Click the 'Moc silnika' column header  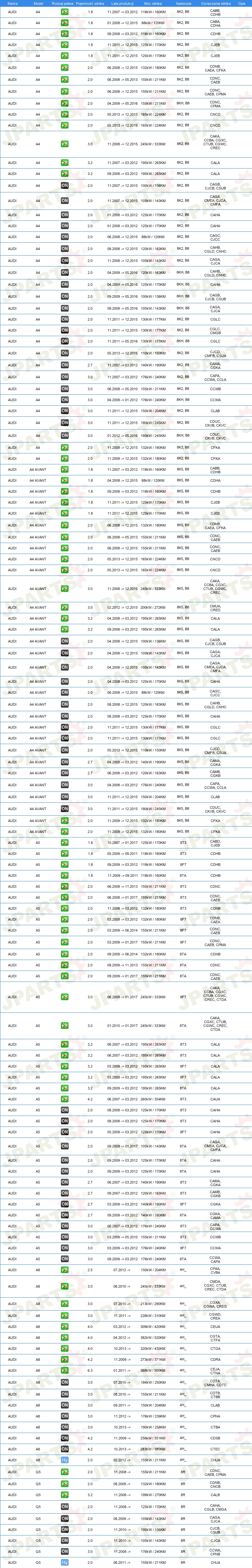(x=153, y=3)
